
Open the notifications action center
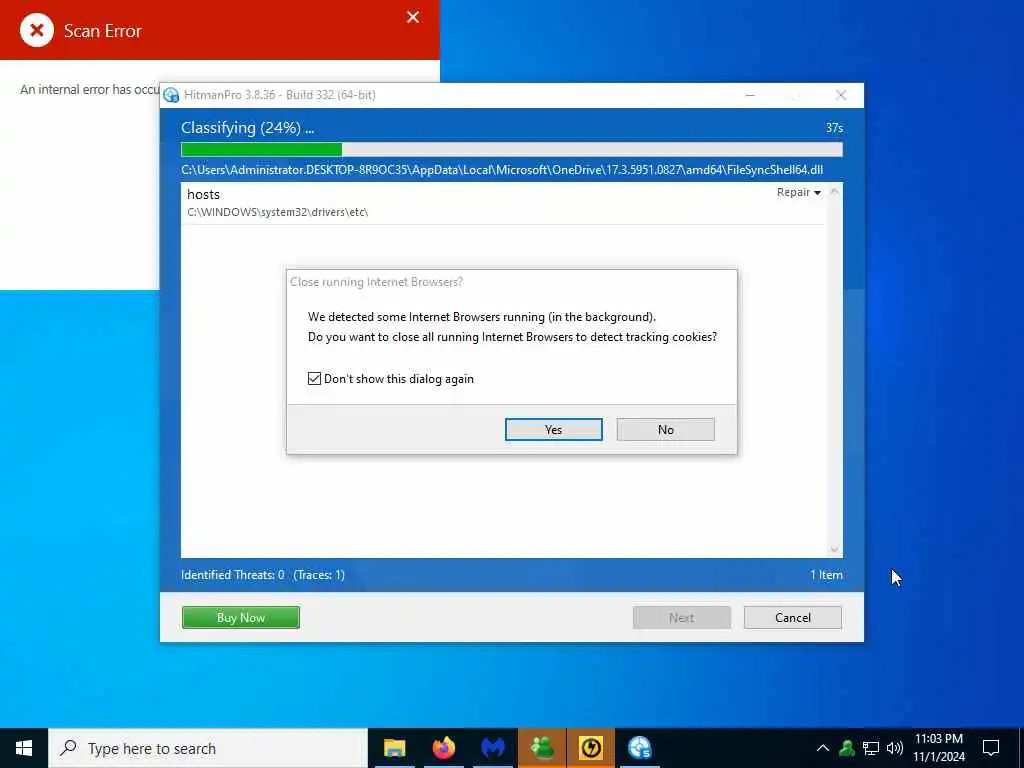pos(991,748)
